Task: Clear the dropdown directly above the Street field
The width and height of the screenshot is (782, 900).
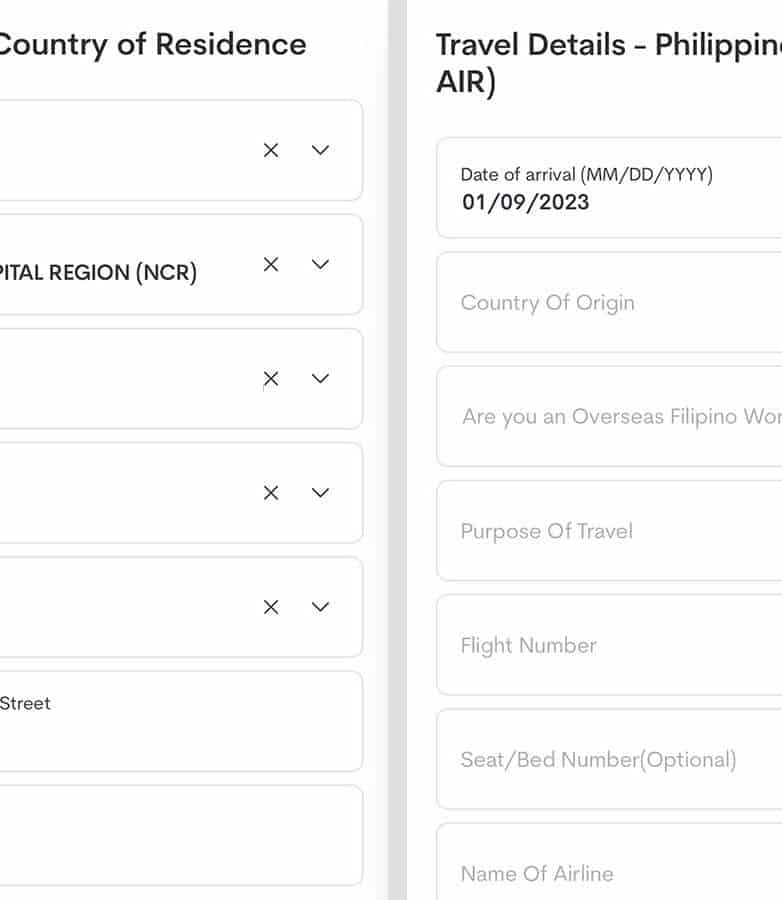Action: pos(270,607)
